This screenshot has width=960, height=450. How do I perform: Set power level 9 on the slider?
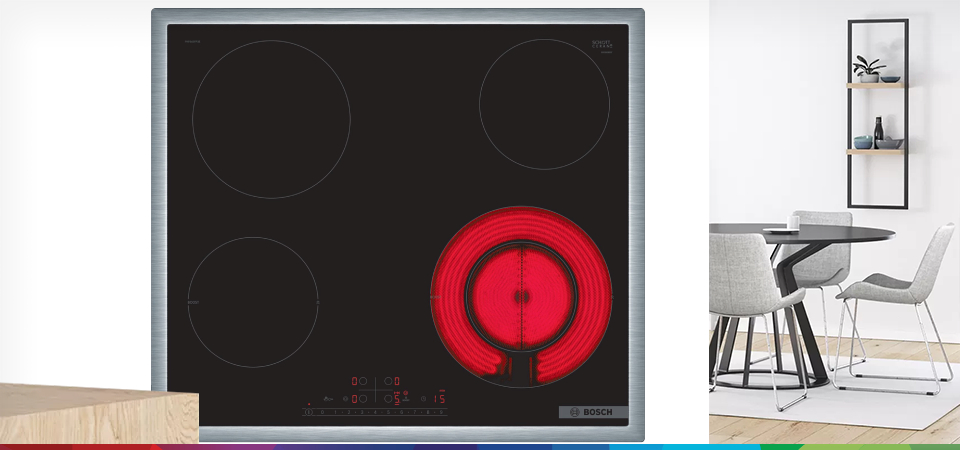point(443,412)
